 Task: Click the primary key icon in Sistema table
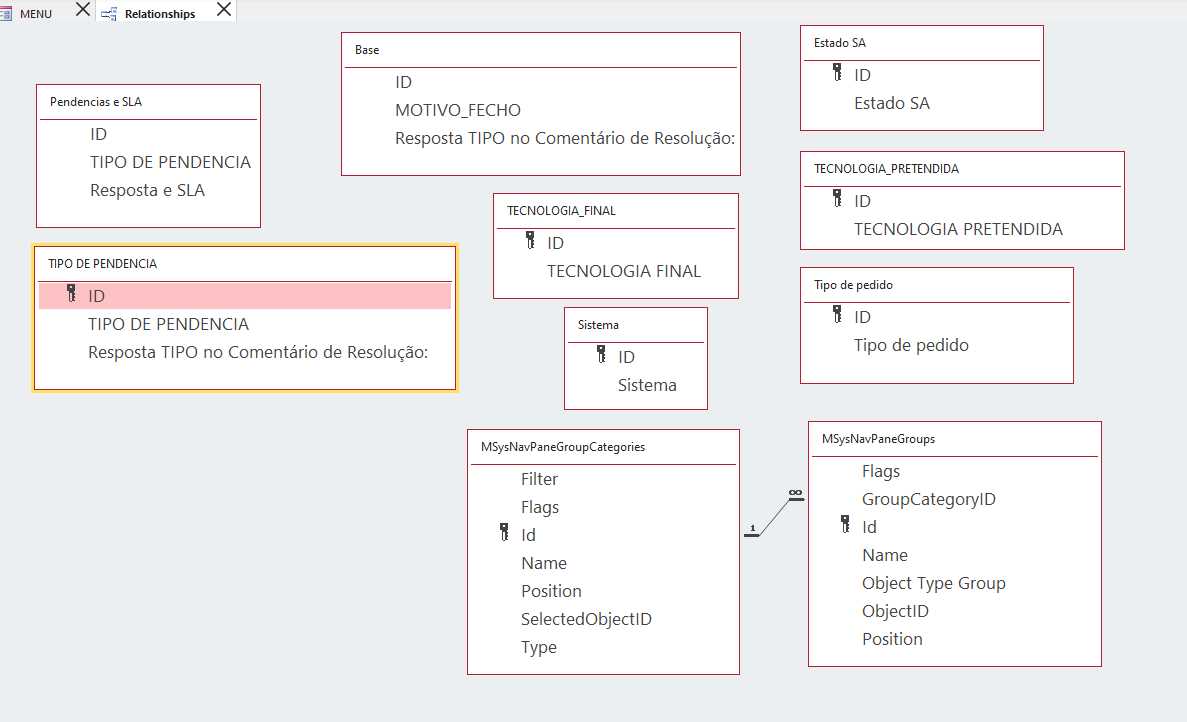601,353
